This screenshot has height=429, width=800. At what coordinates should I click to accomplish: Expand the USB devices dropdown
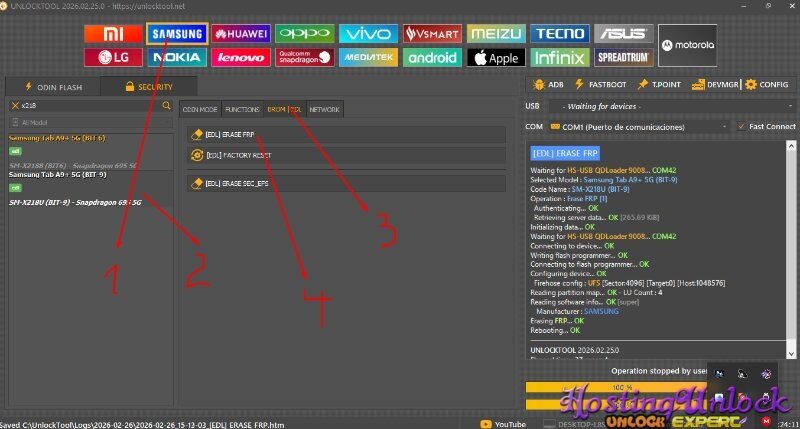(672, 106)
